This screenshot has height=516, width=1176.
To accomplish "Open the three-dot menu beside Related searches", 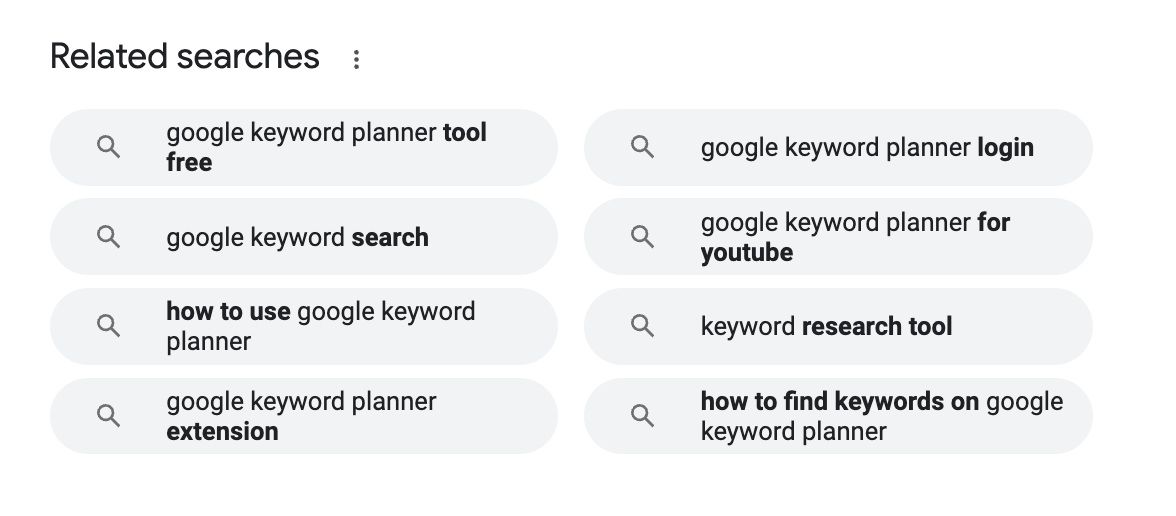I will click(x=356, y=60).
